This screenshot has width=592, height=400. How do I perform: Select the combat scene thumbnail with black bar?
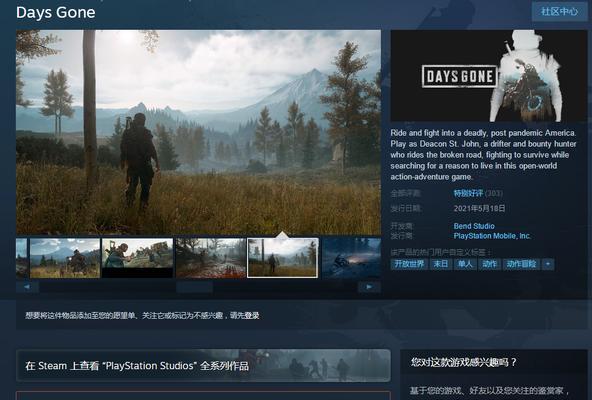(137, 258)
